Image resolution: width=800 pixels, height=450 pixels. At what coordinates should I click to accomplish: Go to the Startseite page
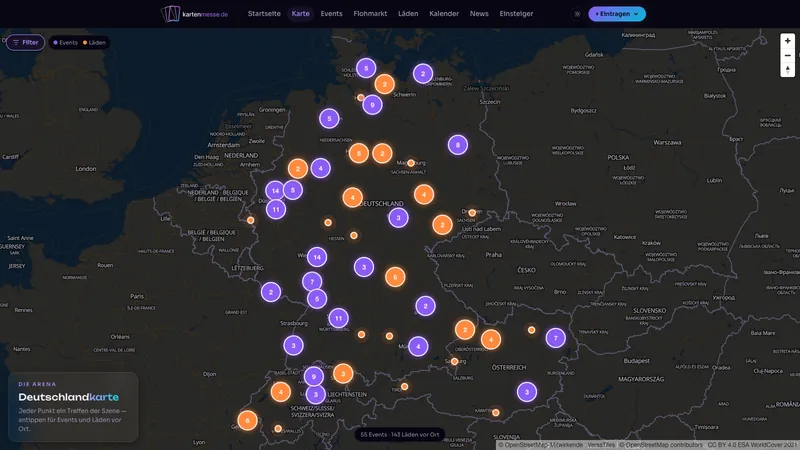pyautogui.click(x=264, y=14)
